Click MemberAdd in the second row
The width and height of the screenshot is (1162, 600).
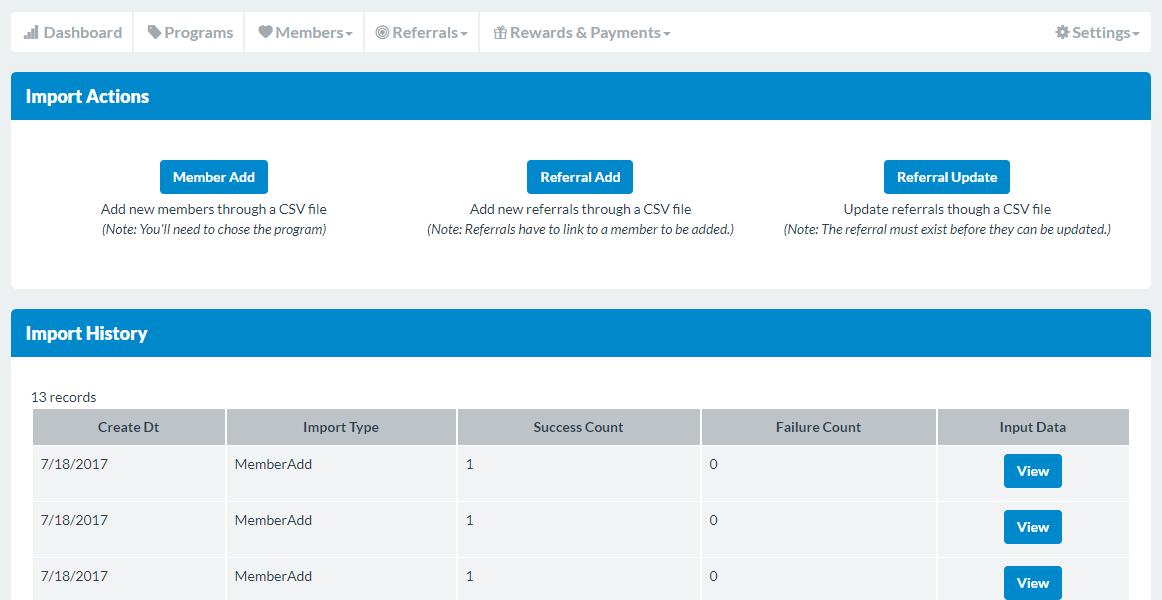tap(273, 520)
